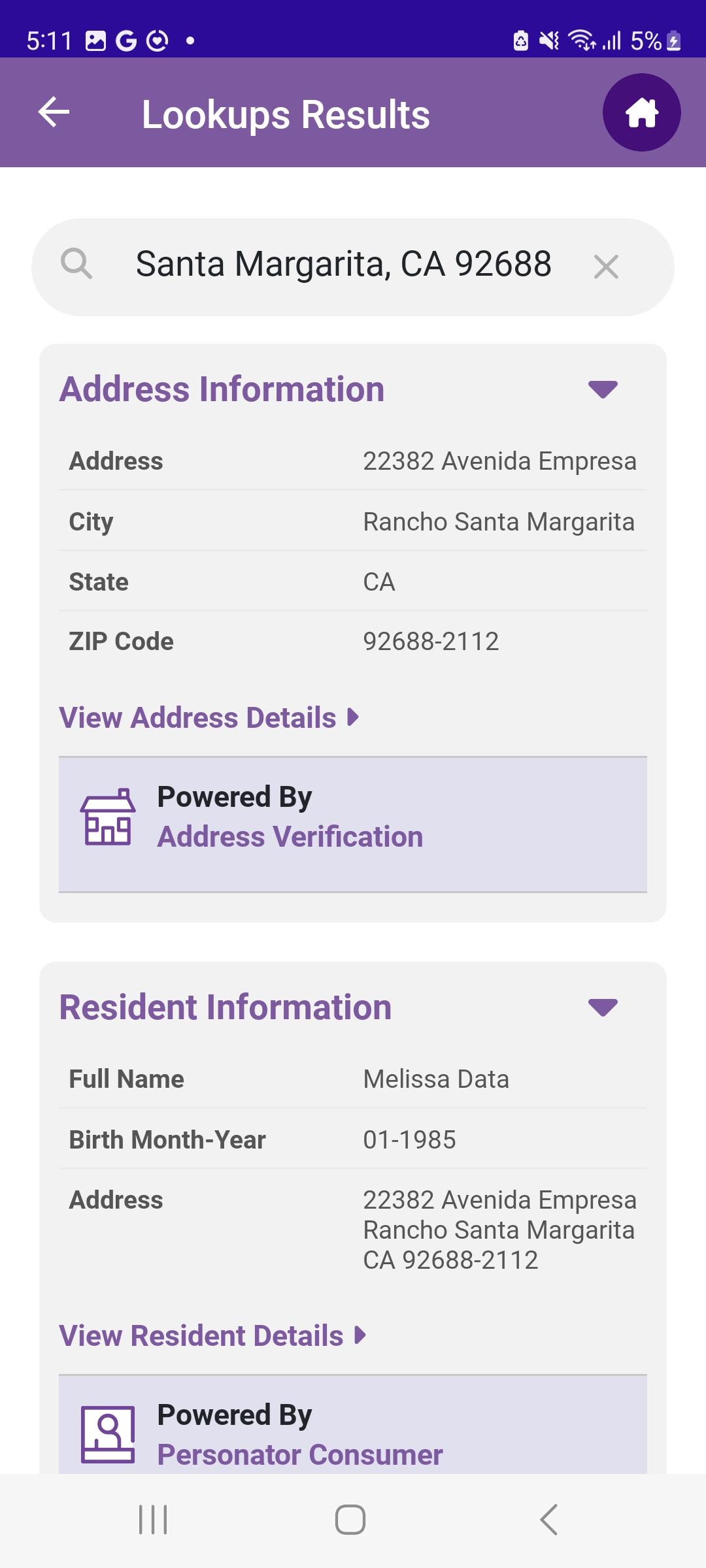Tap Android back navigation chevron
Screen dimensions: 706x1568
[x=549, y=1520]
